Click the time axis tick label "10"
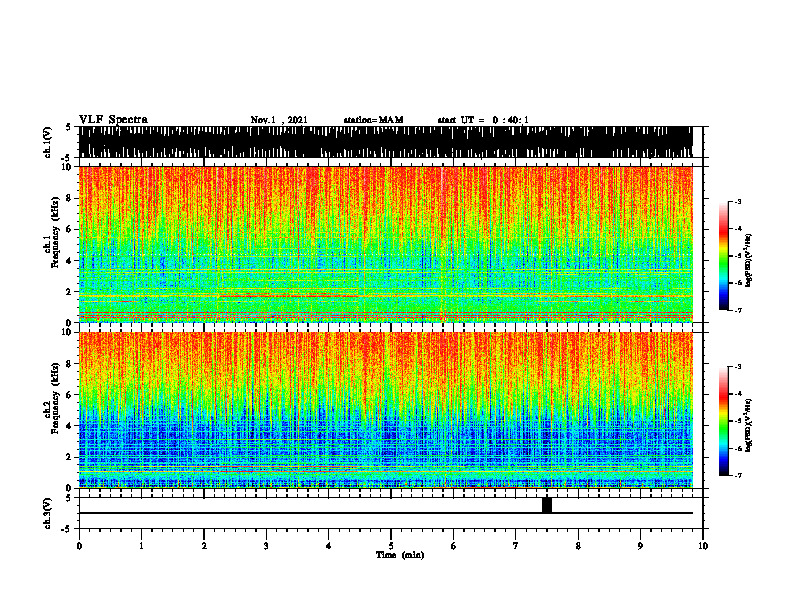792x612 pixels. point(703,546)
